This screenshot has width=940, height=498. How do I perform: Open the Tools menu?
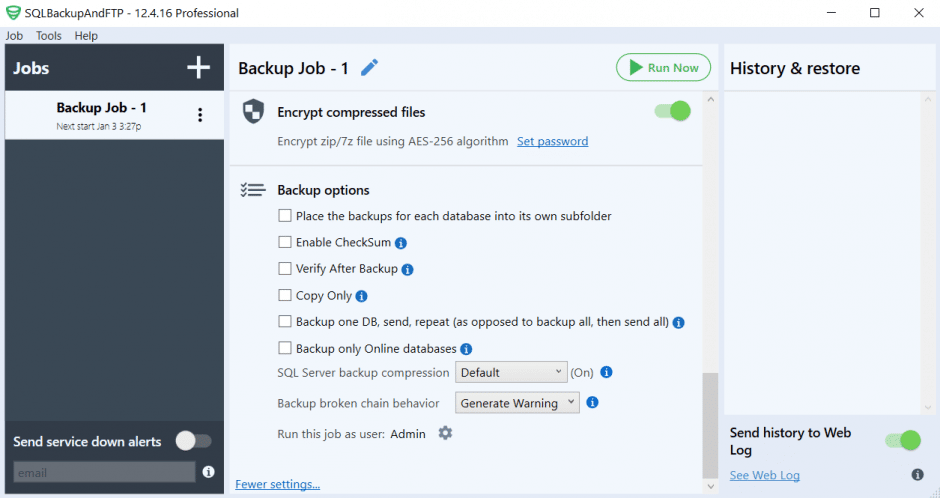pos(49,36)
